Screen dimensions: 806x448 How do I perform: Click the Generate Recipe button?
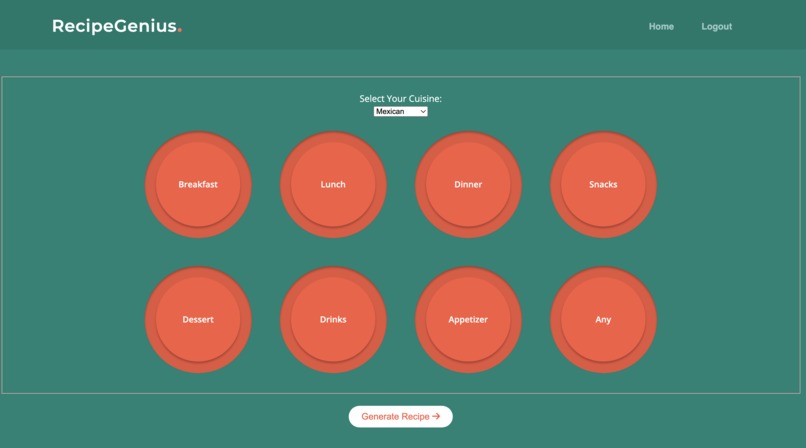click(x=400, y=417)
